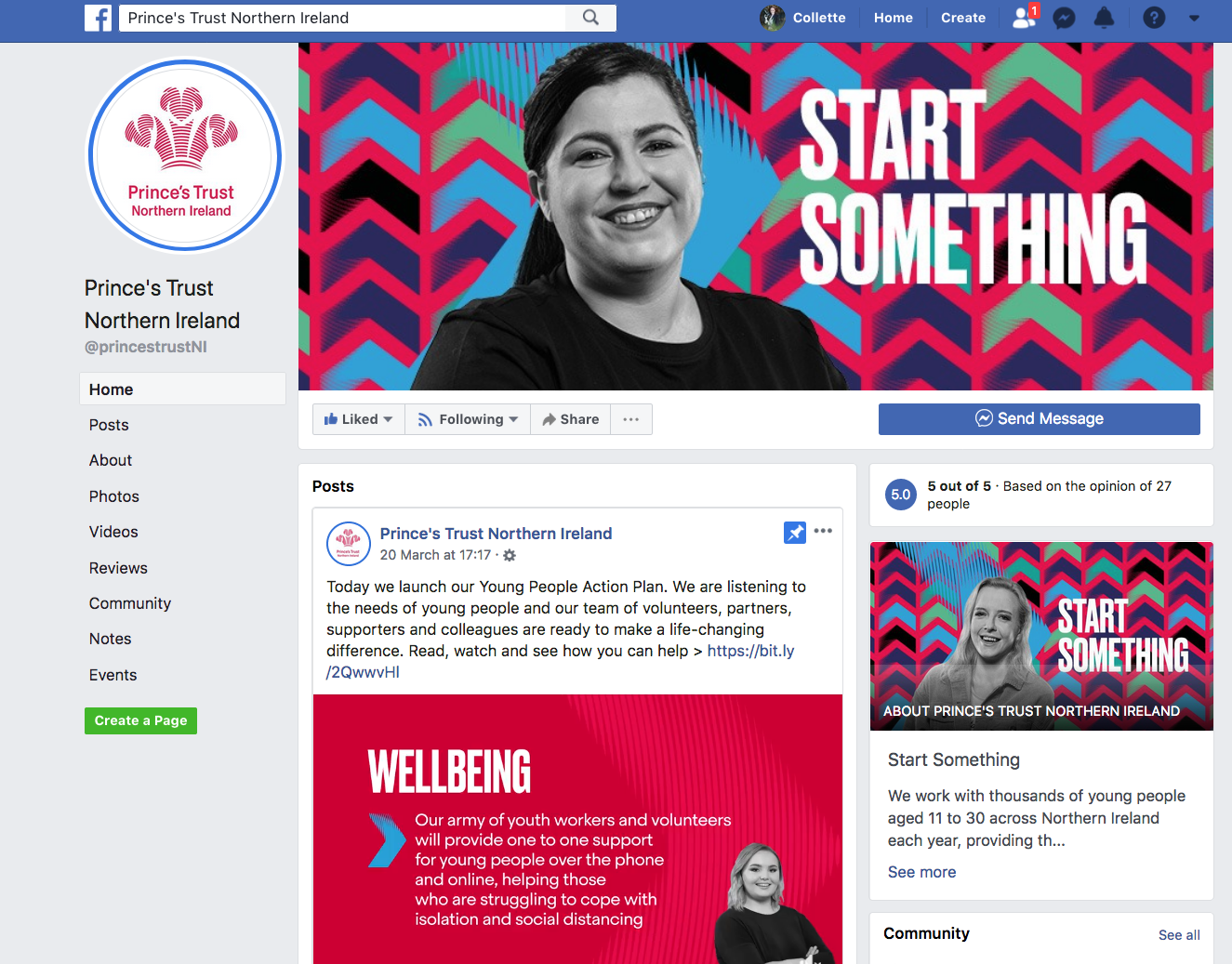Click the Send Message button

(1040, 419)
